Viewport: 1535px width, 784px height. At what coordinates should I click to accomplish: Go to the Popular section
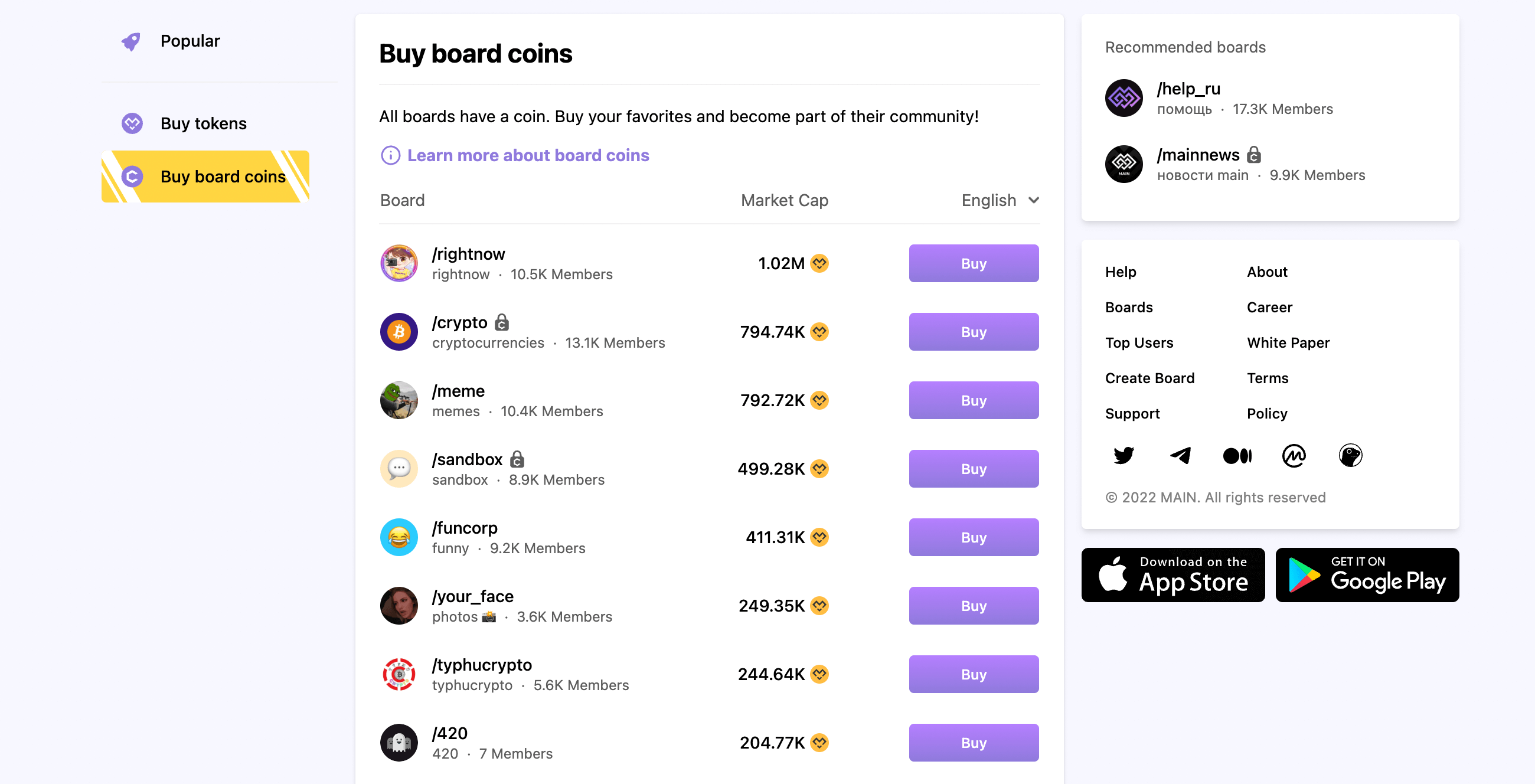coord(190,41)
